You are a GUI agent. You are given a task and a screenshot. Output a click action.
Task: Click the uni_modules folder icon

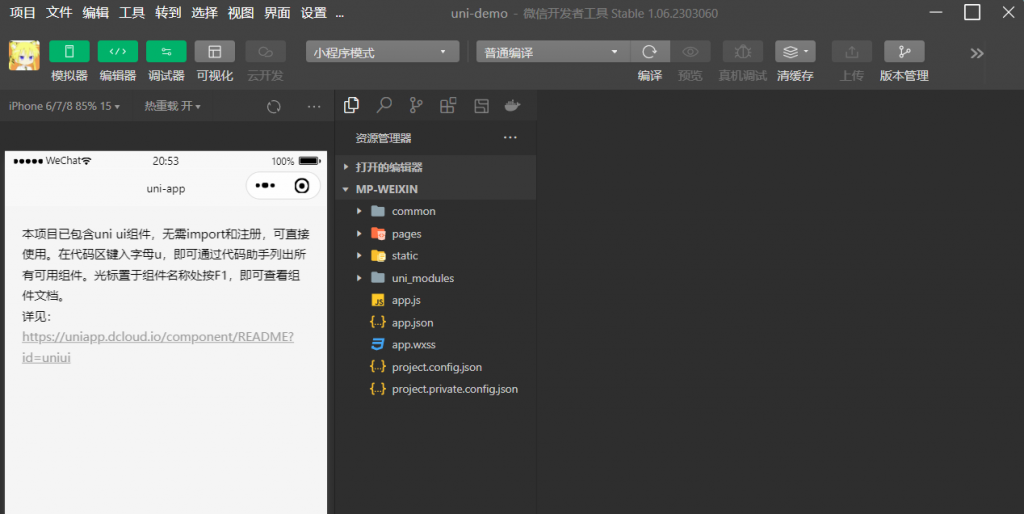pos(377,278)
